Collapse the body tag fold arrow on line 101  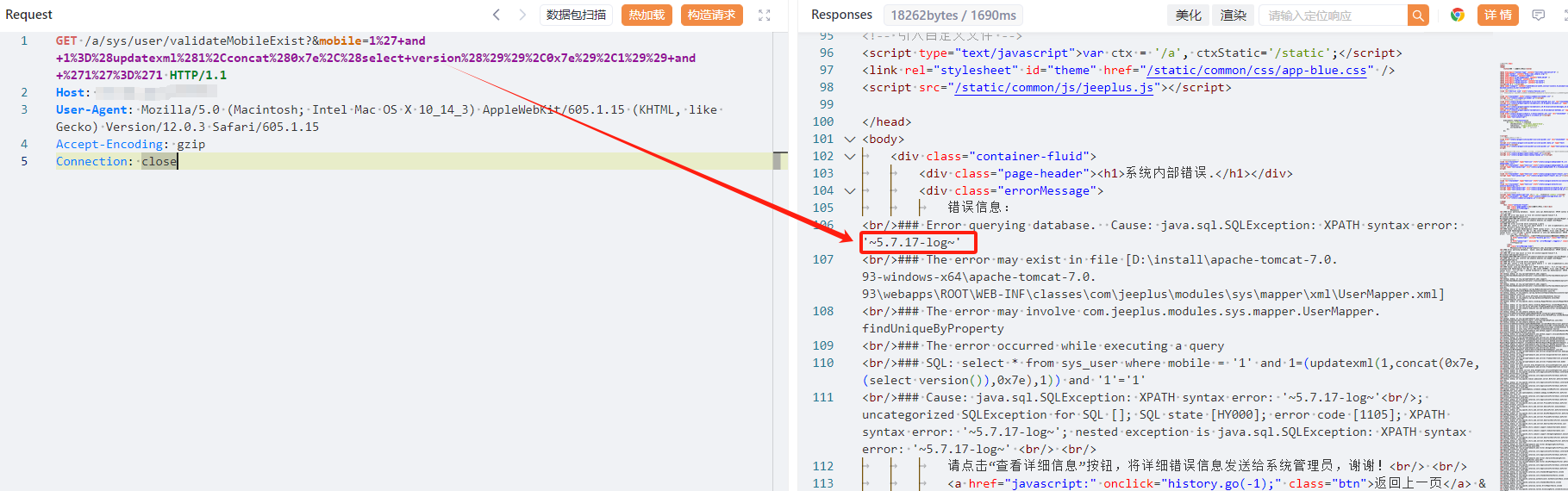point(850,139)
